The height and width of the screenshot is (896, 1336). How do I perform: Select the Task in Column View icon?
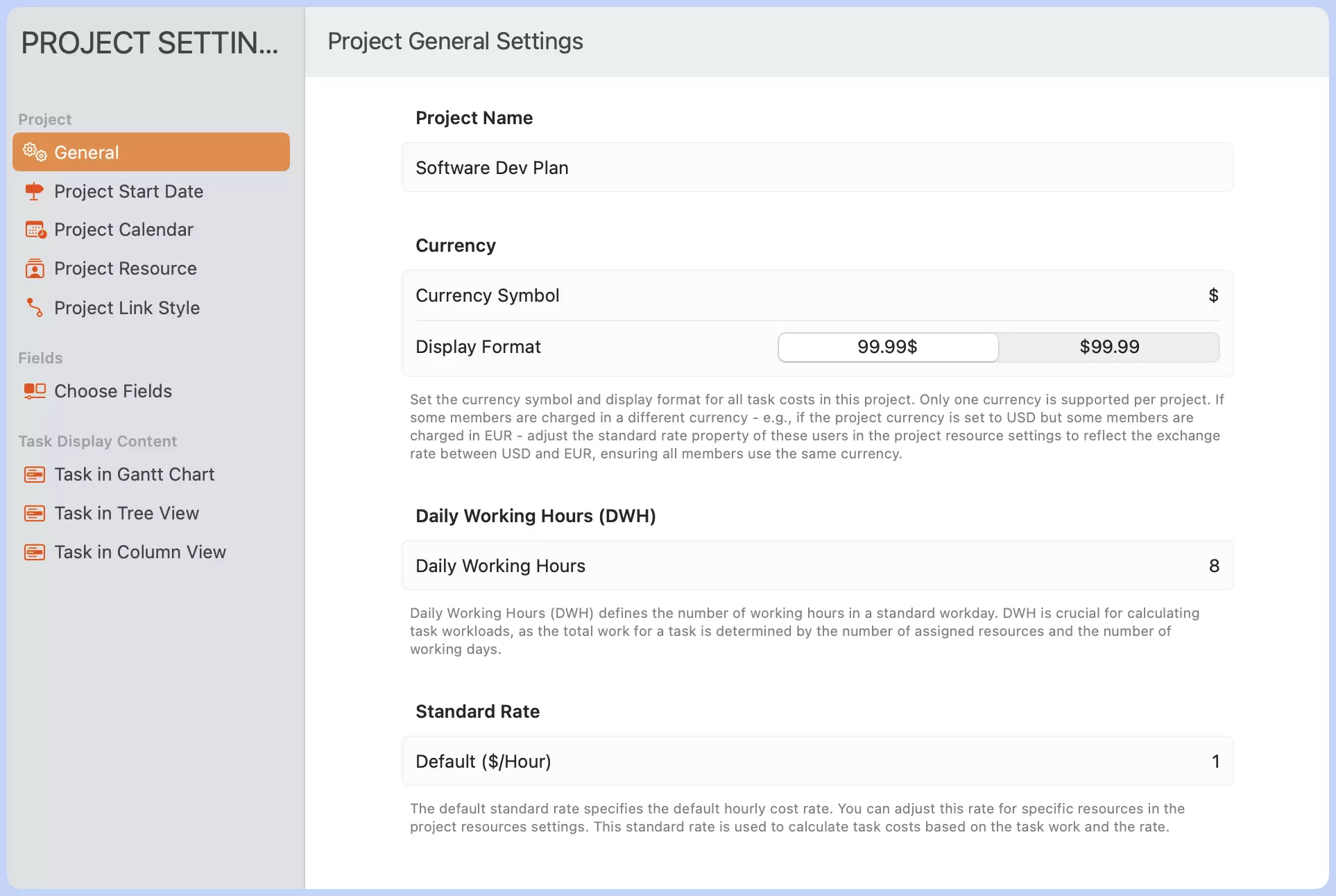(35, 552)
